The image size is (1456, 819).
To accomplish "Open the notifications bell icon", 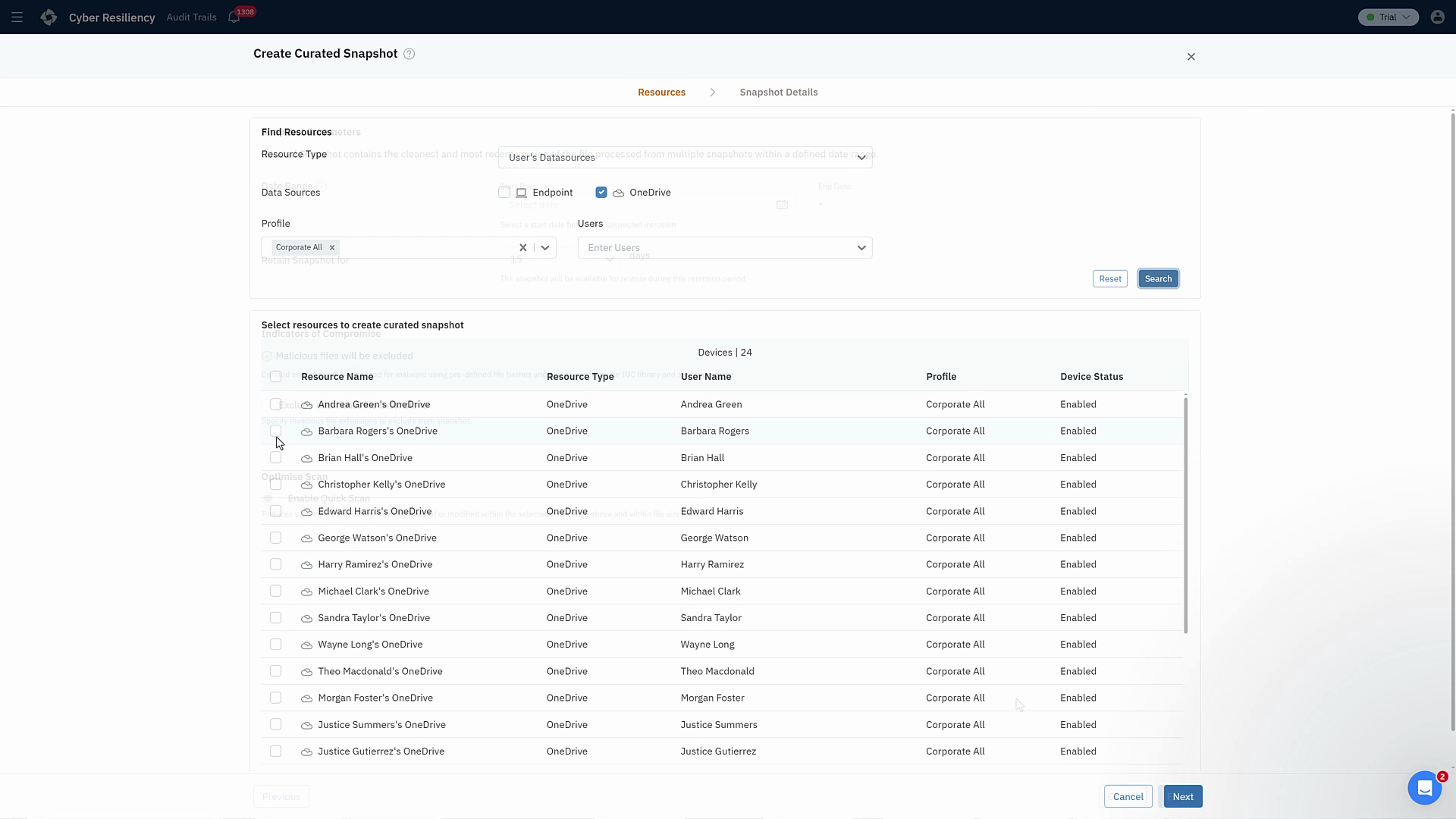I will [x=234, y=17].
